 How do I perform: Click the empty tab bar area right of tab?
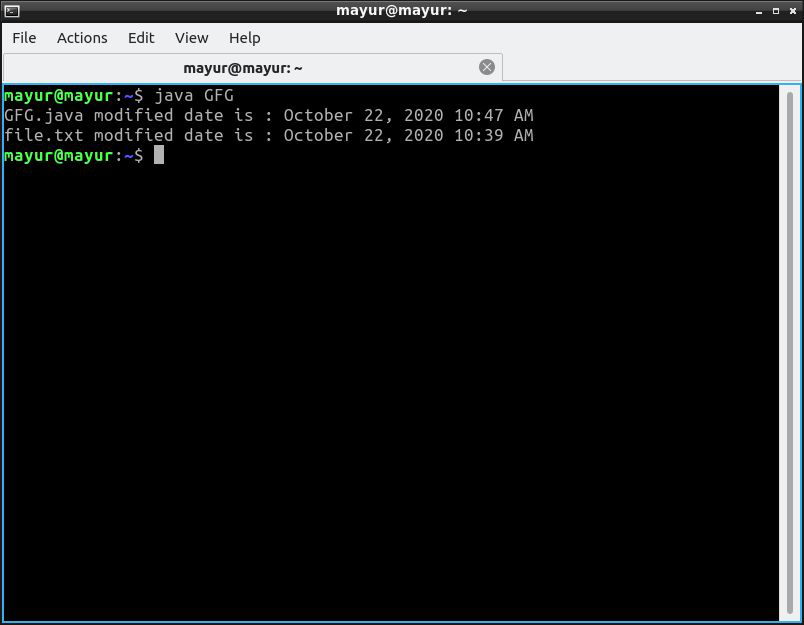[650, 67]
